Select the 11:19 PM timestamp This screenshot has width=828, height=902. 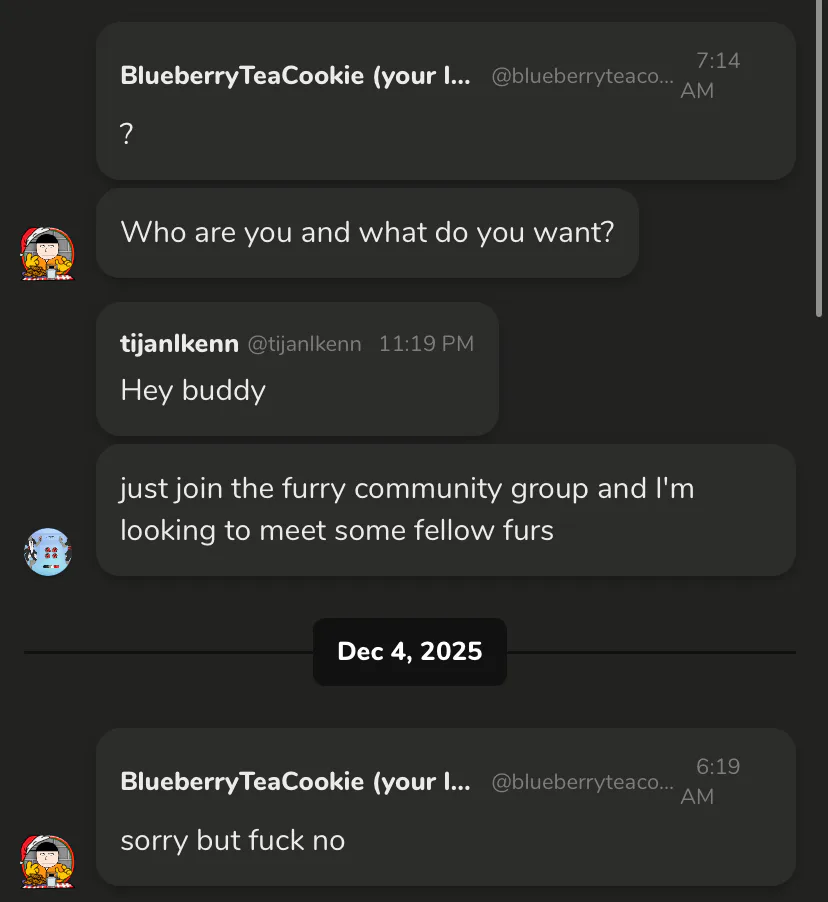click(x=426, y=344)
